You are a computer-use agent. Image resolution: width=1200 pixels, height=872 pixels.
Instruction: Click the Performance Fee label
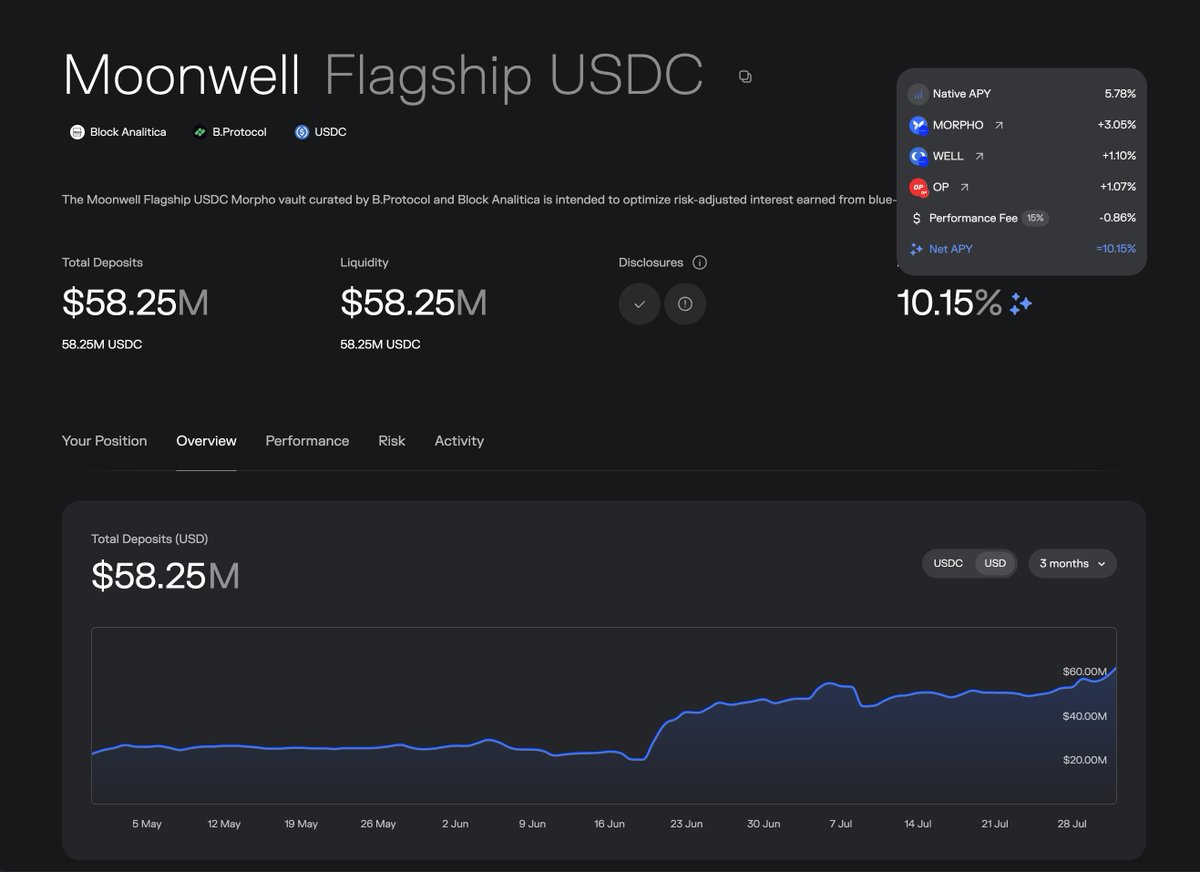[x=973, y=218]
